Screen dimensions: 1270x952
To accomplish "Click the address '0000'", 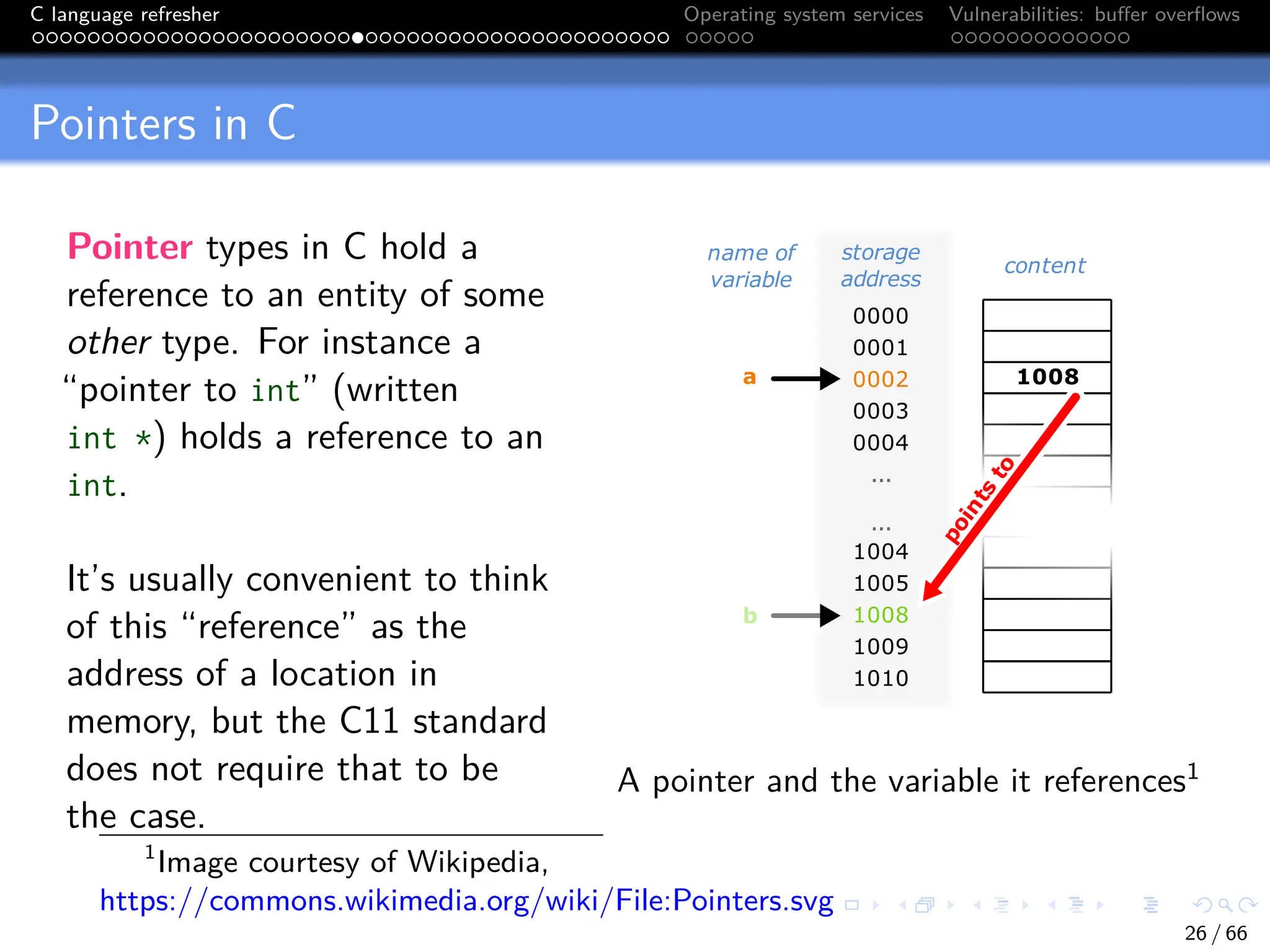I will [x=881, y=316].
